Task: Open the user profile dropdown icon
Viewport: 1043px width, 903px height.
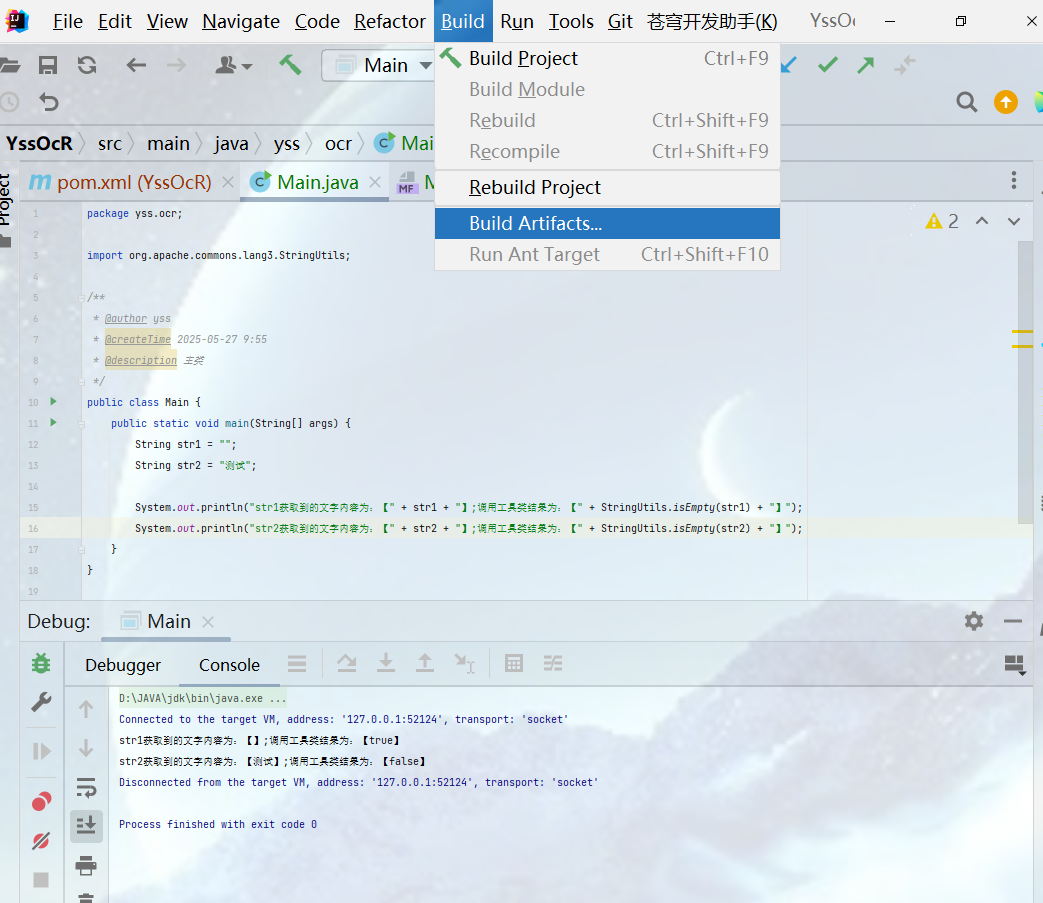Action: tap(233, 65)
